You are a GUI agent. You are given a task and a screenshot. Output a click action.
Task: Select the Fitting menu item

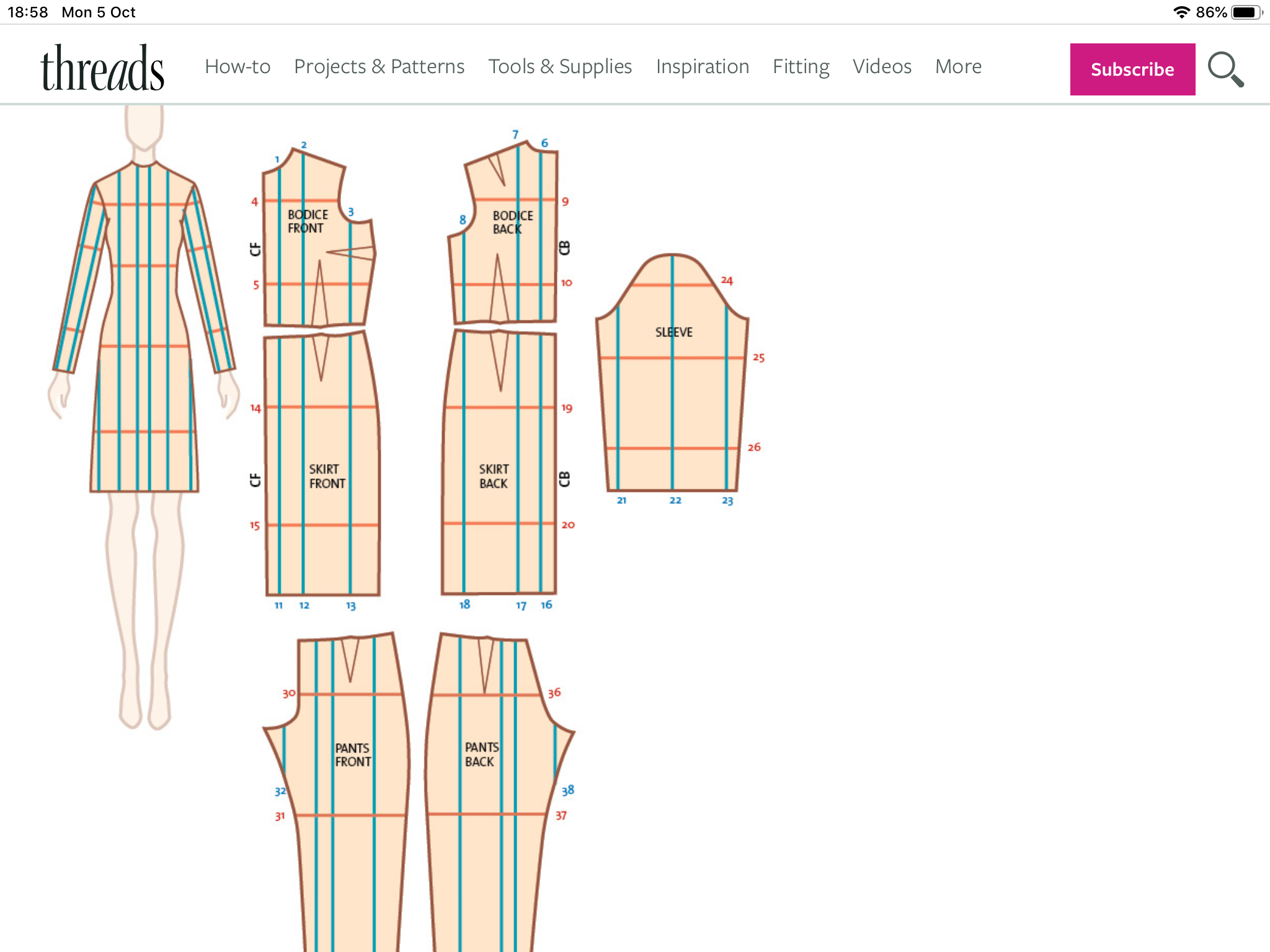pyautogui.click(x=801, y=66)
